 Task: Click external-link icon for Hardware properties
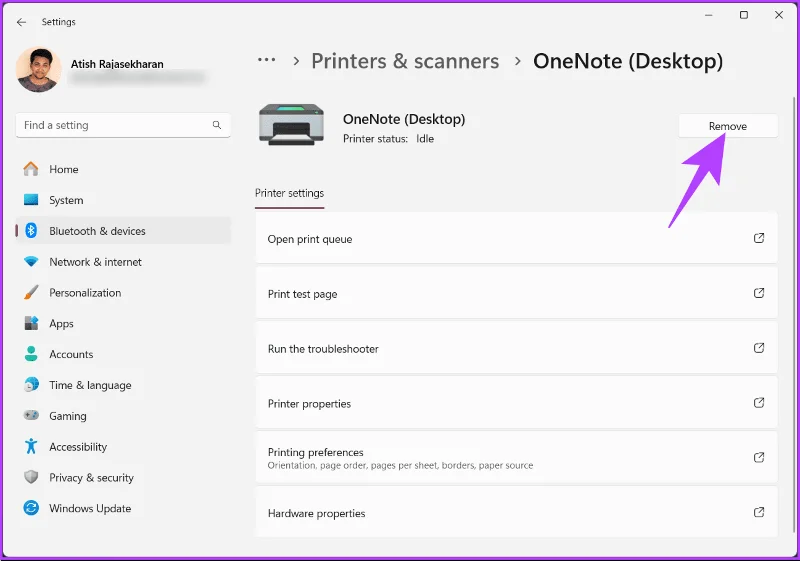[759, 512]
